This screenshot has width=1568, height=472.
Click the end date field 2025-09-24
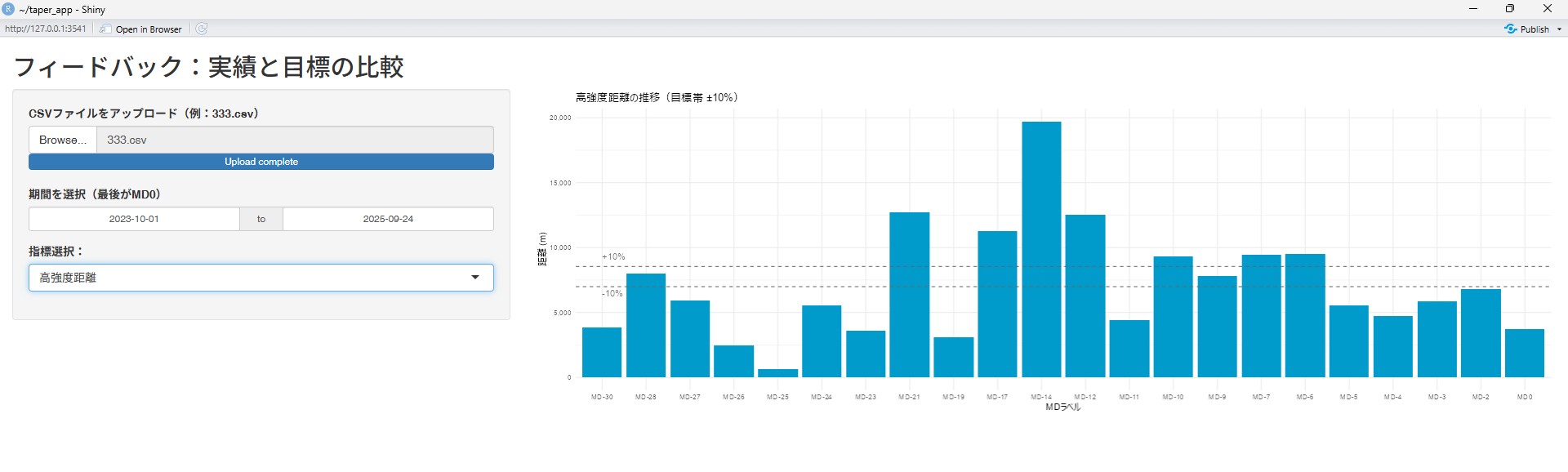(388, 219)
